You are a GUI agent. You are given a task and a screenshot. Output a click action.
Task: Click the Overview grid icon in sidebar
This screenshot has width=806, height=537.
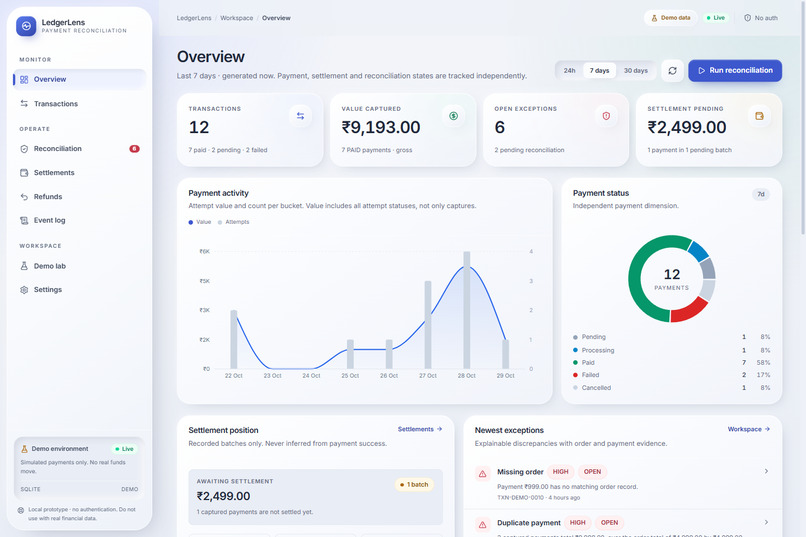tap(24, 80)
